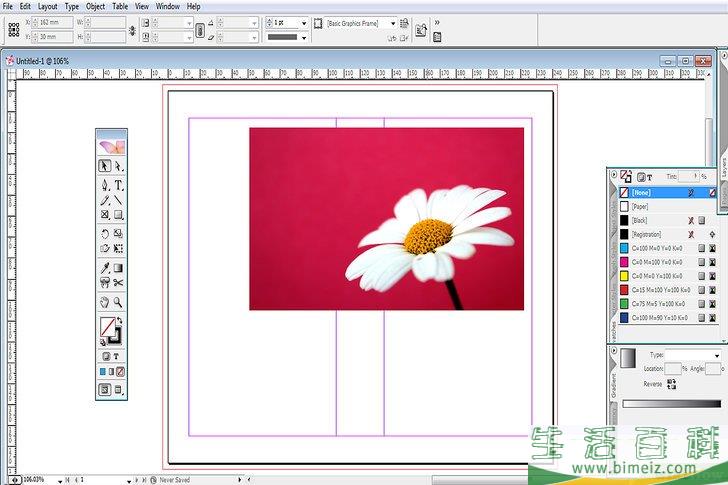Select the Line tool

pyautogui.click(x=118, y=200)
